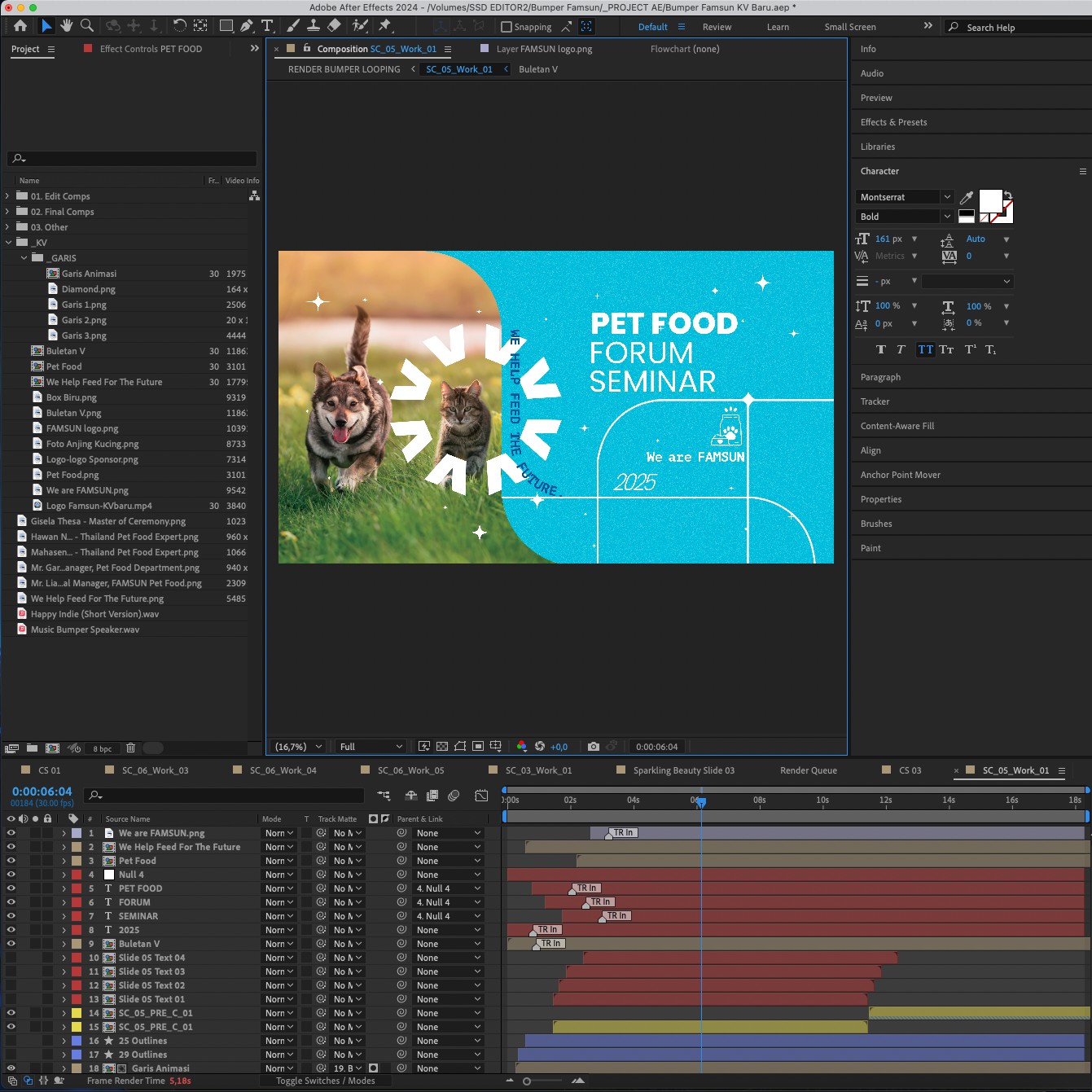
Task: Open the project flowchart view icon
Action: pyautogui.click(x=254, y=196)
